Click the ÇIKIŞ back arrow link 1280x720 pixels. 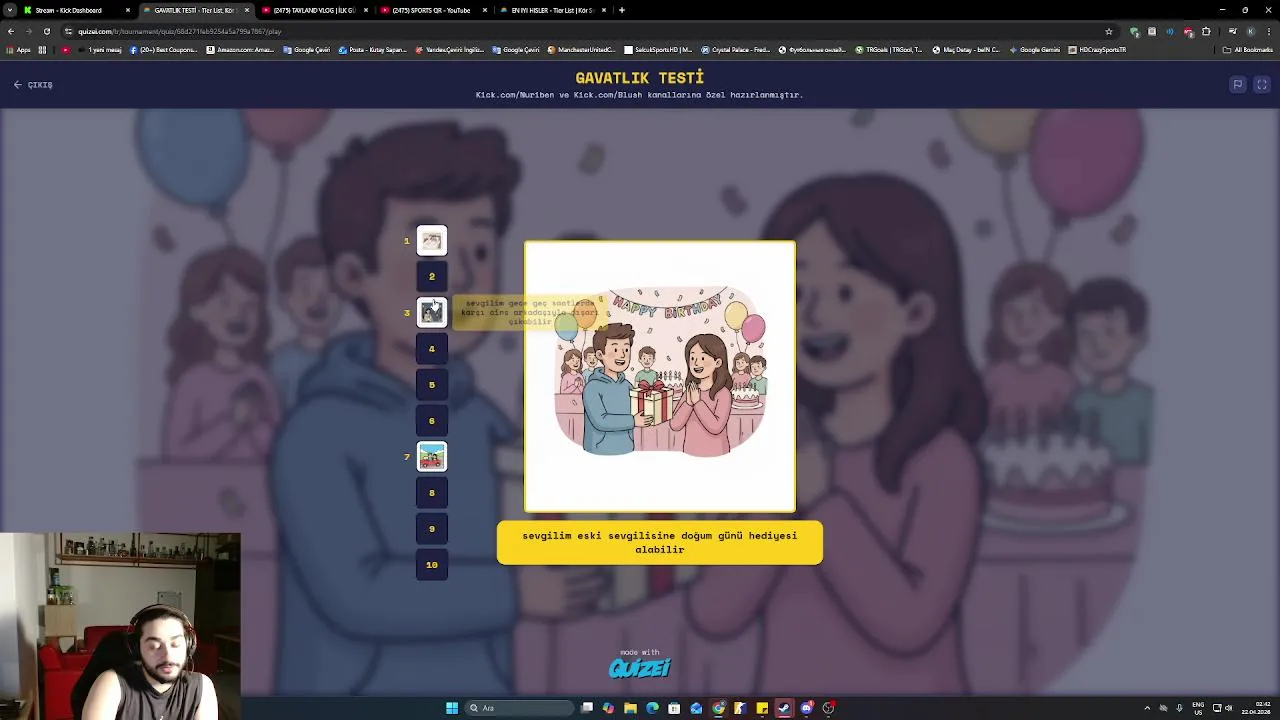pos(33,85)
